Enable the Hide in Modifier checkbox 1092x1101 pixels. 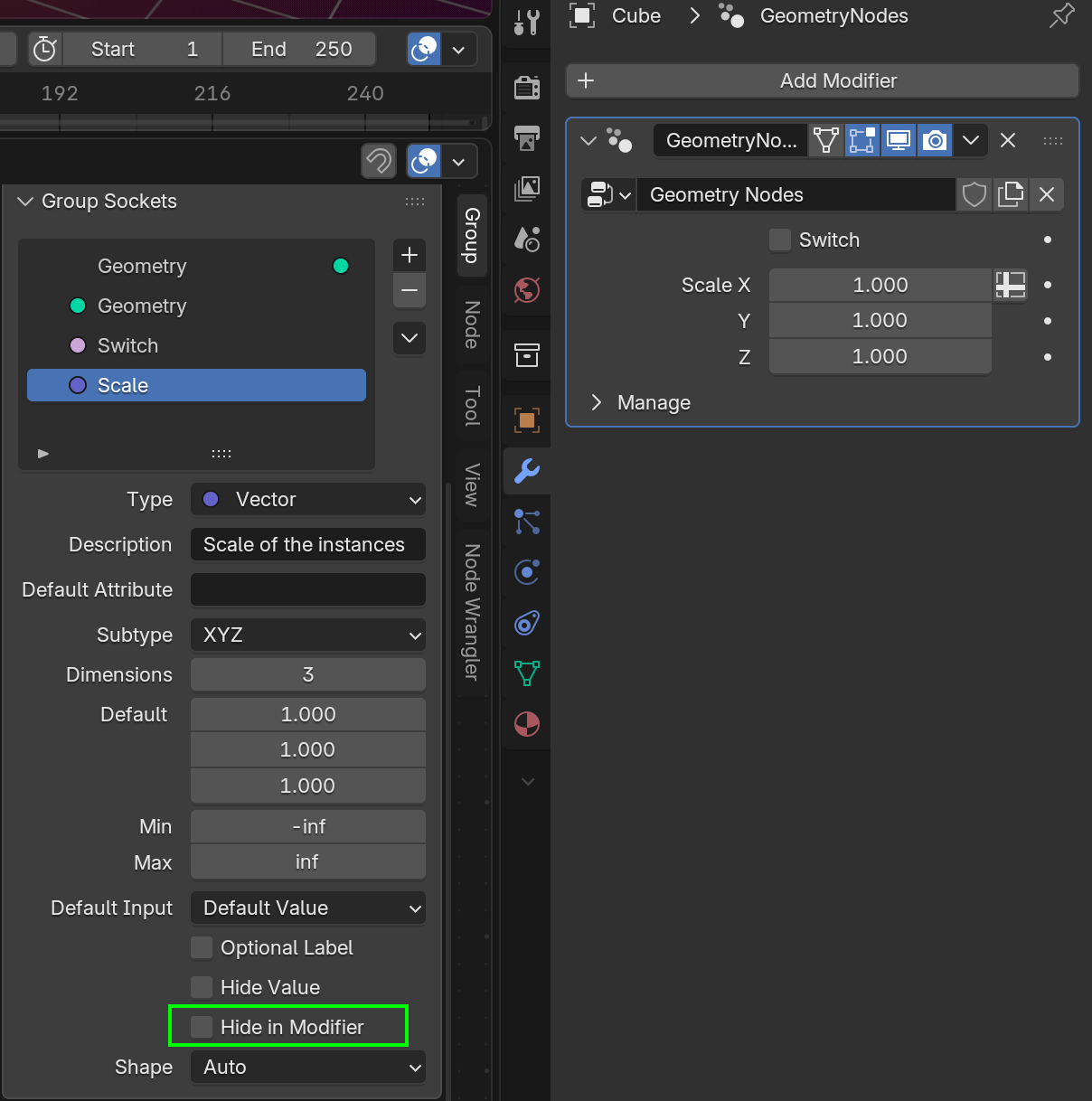202,1027
